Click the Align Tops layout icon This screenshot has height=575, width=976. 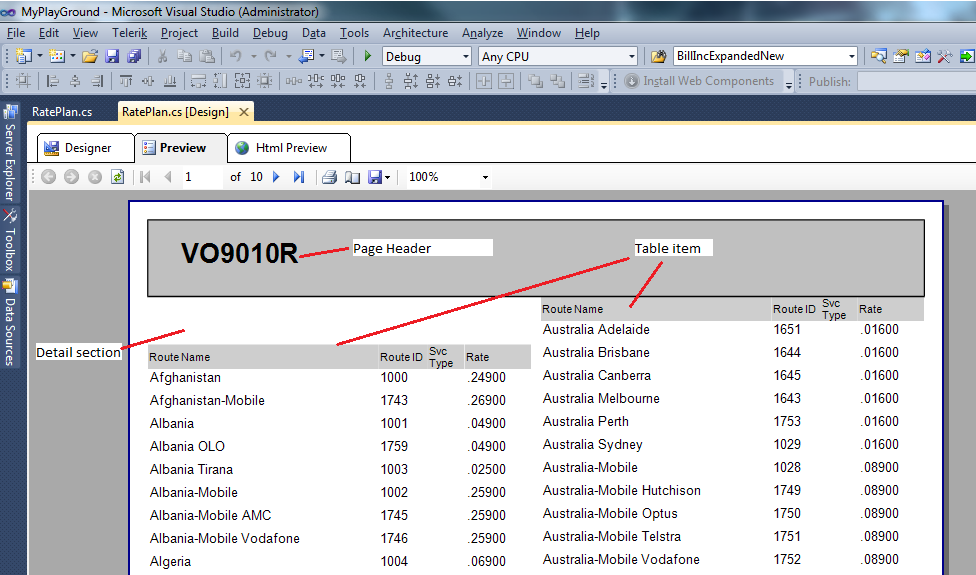point(126,81)
